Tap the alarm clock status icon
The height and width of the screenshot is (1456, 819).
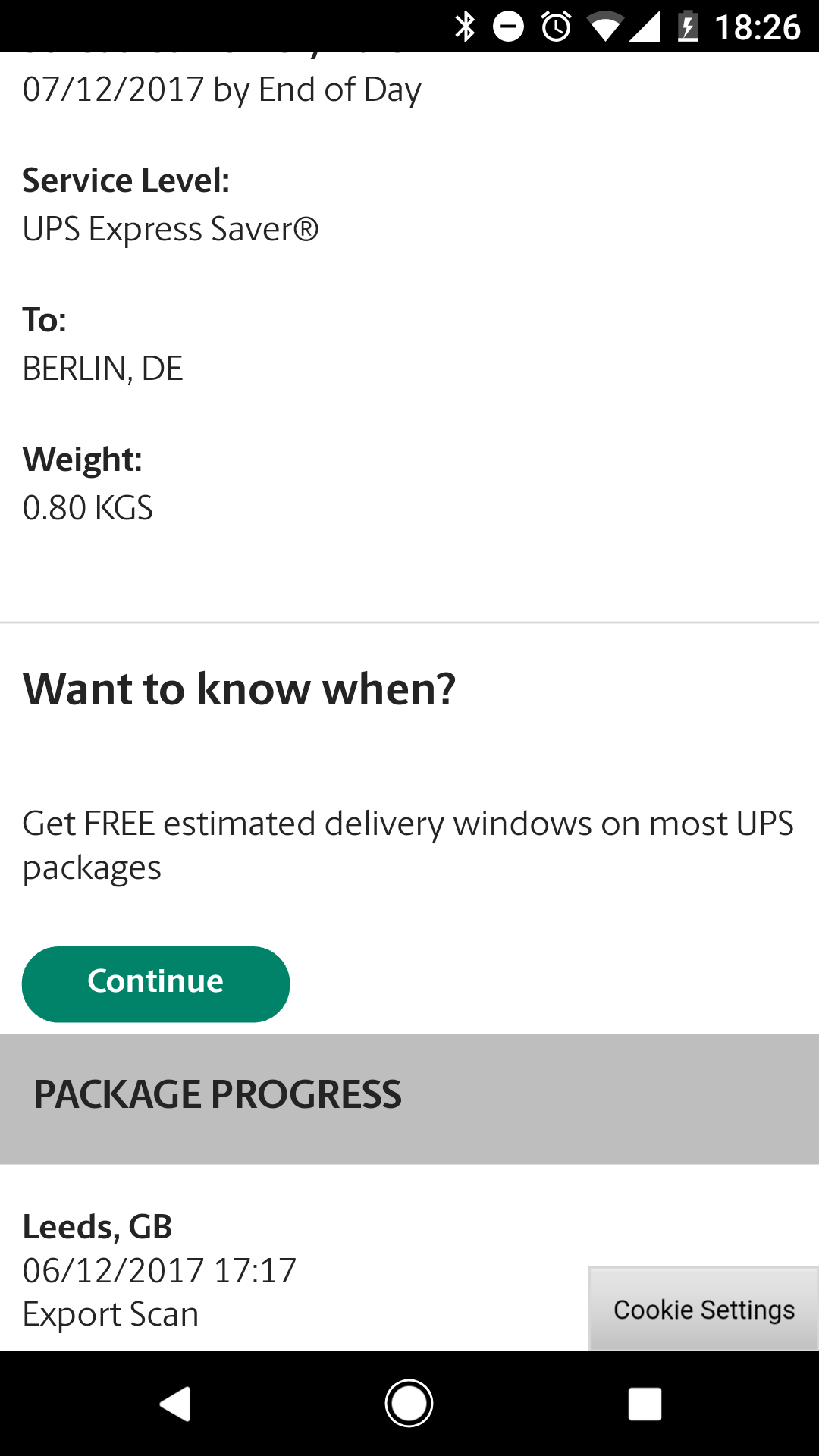click(556, 27)
